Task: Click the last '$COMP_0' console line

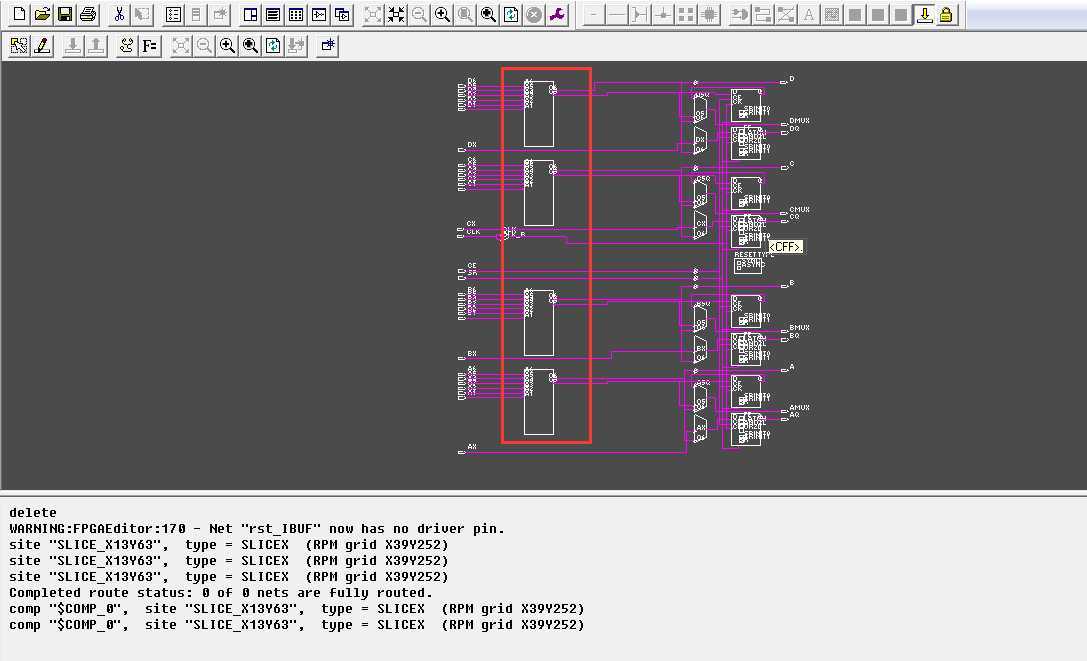Action: pyautogui.click(x=297, y=624)
